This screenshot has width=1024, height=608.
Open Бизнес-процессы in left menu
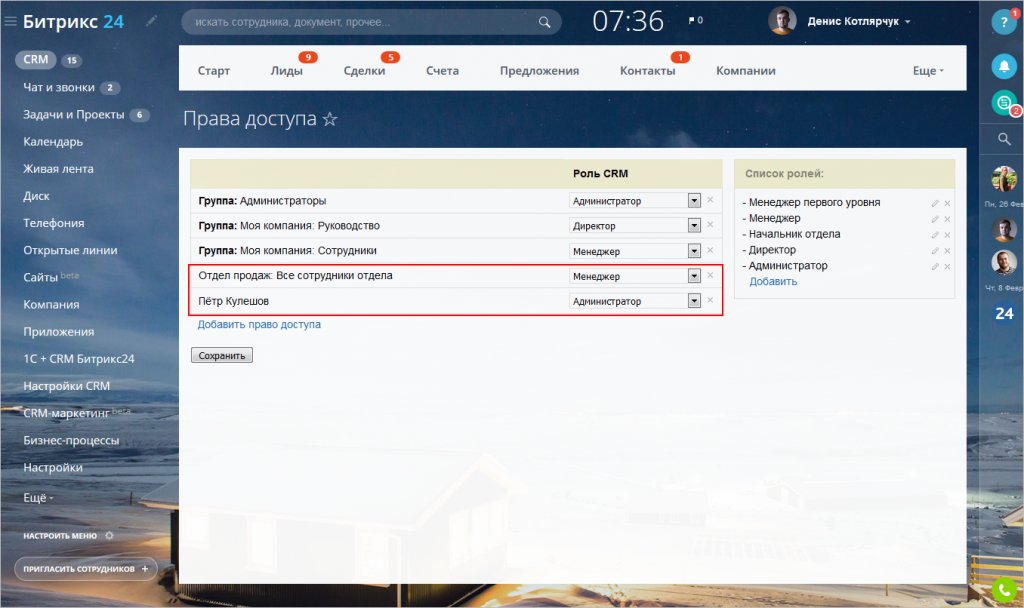coord(71,440)
